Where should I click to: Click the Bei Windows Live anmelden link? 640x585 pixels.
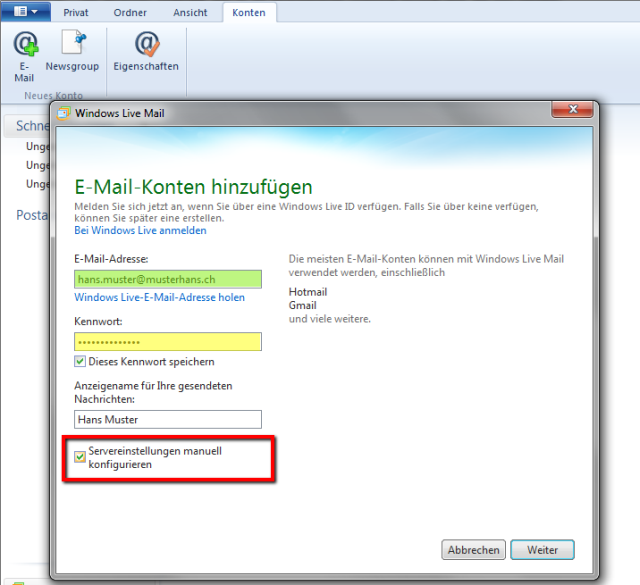tap(140, 230)
